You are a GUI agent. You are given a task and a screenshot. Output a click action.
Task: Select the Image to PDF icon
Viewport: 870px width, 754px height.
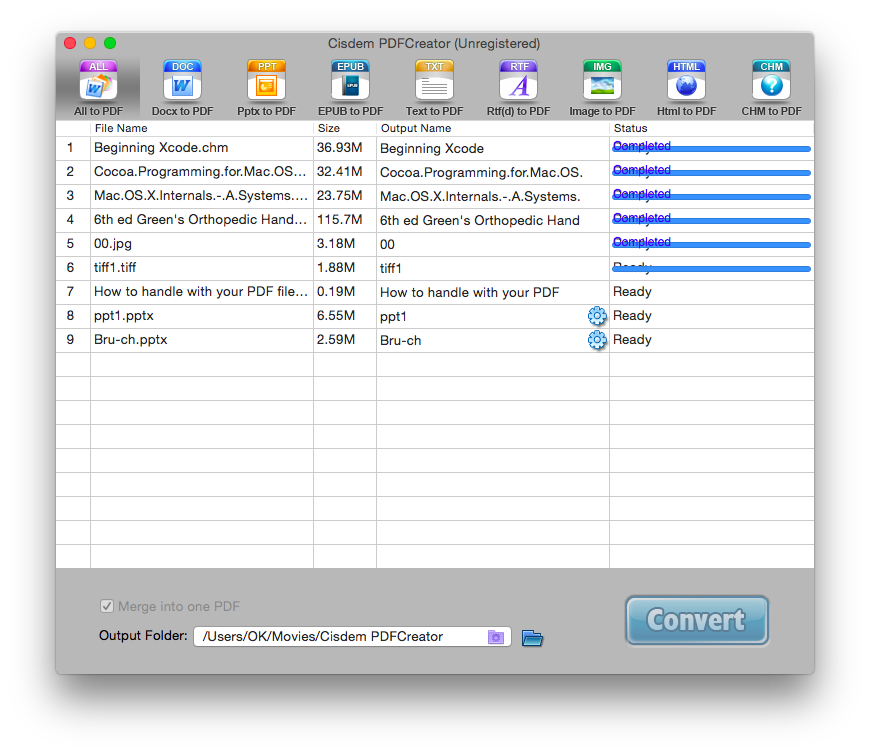[x=603, y=88]
